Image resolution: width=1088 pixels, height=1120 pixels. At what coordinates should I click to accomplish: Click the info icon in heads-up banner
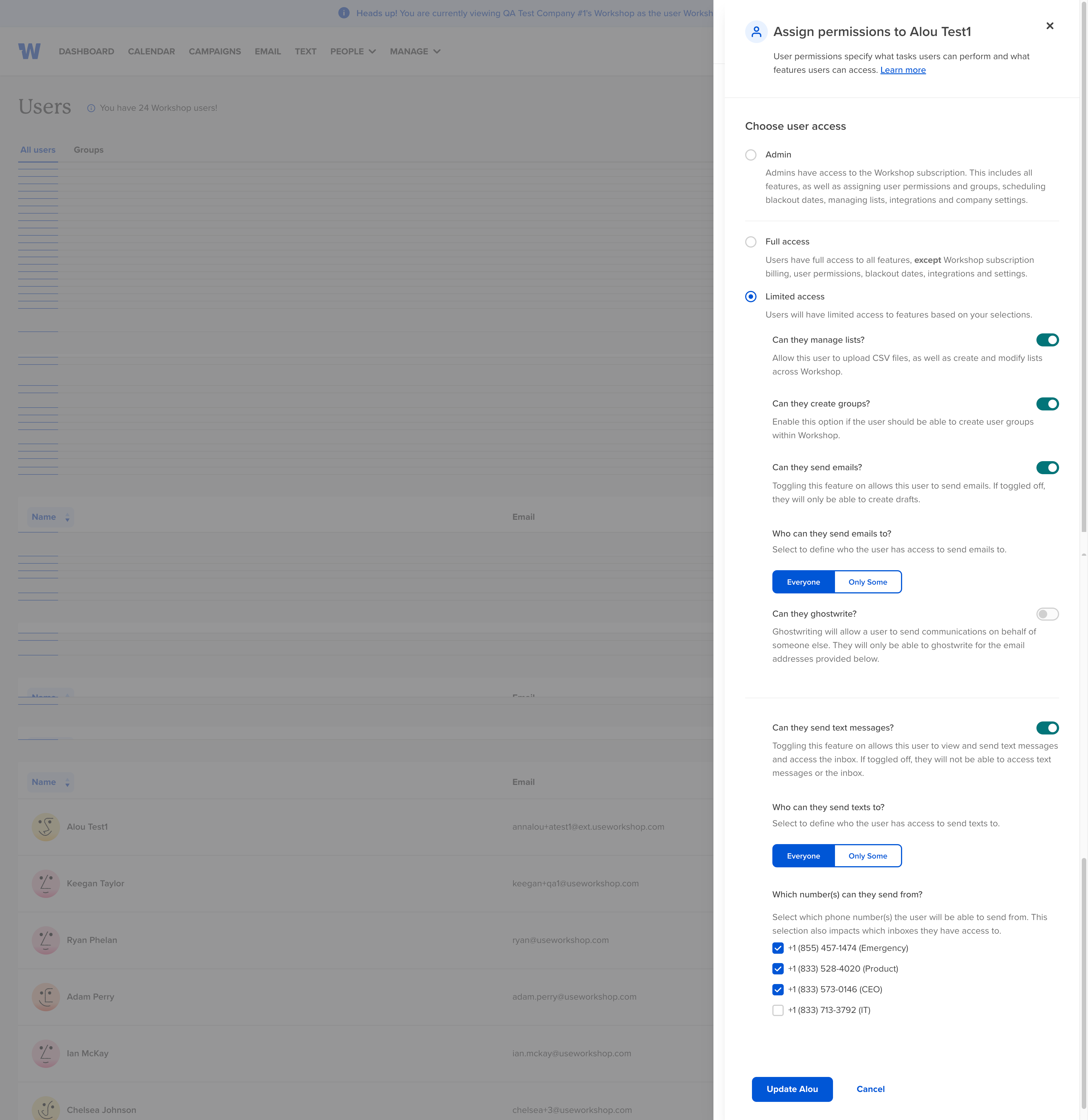click(344, 13)
